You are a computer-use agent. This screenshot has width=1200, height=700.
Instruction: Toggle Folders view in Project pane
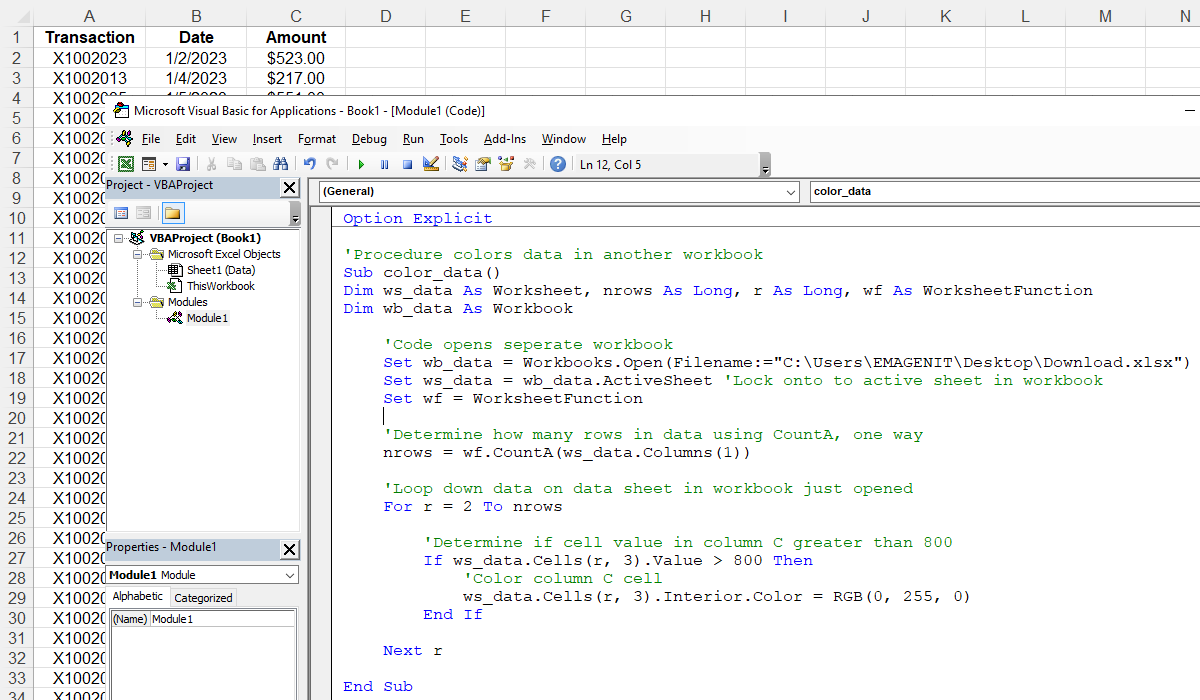[x=173, y=213]
